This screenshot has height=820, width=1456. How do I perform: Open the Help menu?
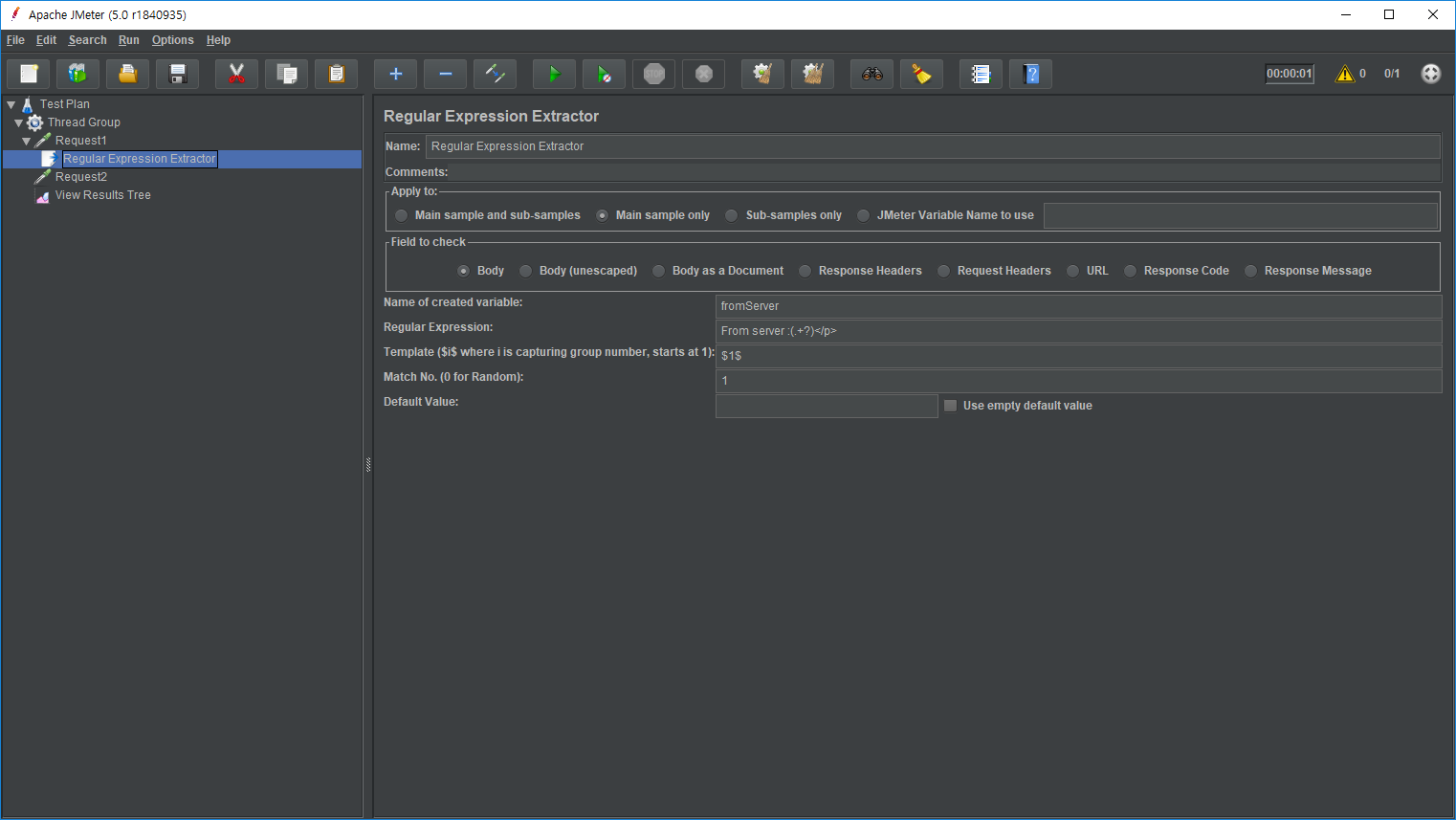click(x=218, y=40)
